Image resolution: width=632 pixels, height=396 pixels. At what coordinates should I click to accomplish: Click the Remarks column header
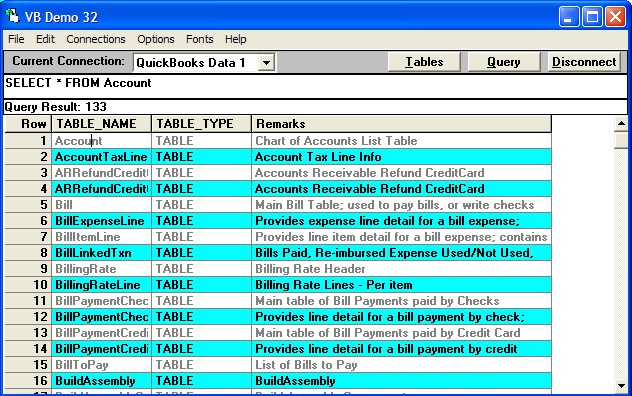coord(401,124)
